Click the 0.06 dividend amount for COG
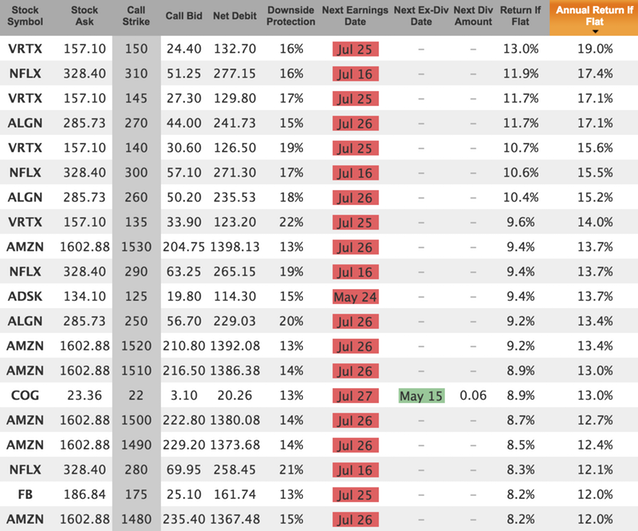 click(473, 396)
